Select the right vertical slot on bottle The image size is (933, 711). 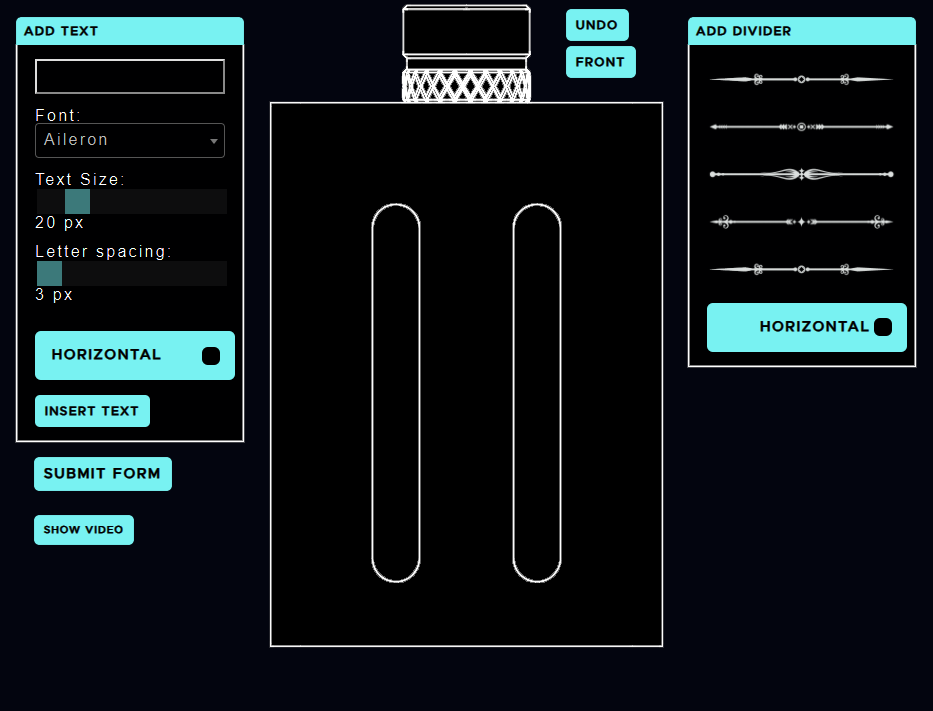click(537, 392)
